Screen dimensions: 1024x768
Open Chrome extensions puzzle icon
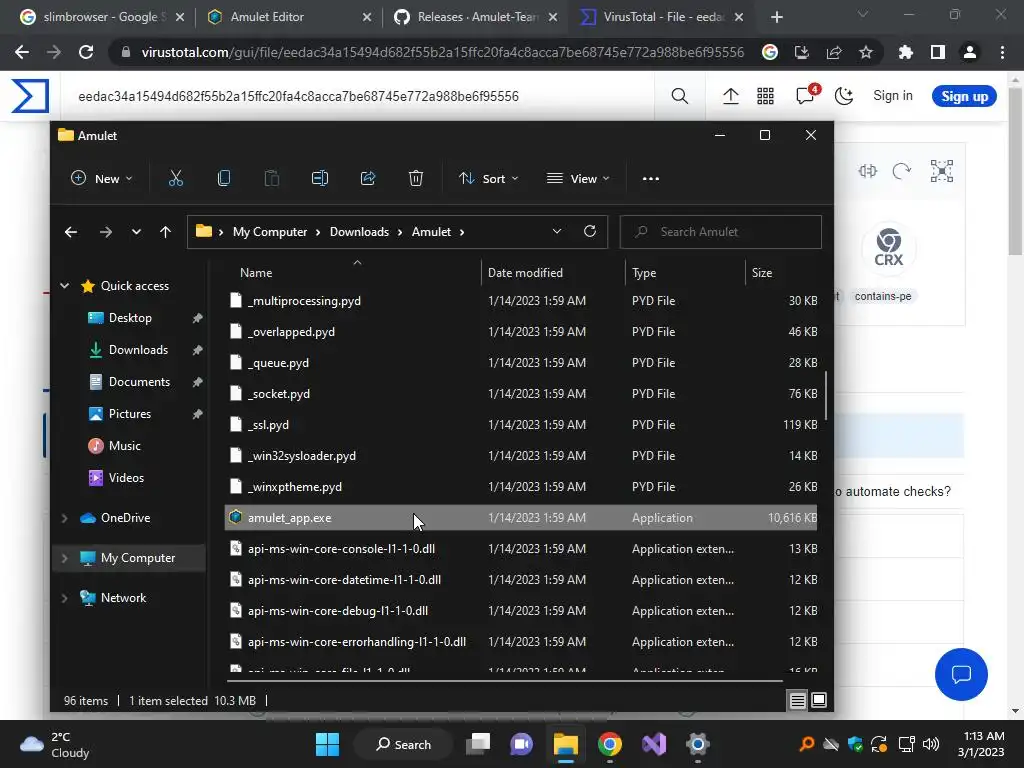pos(905,52)
